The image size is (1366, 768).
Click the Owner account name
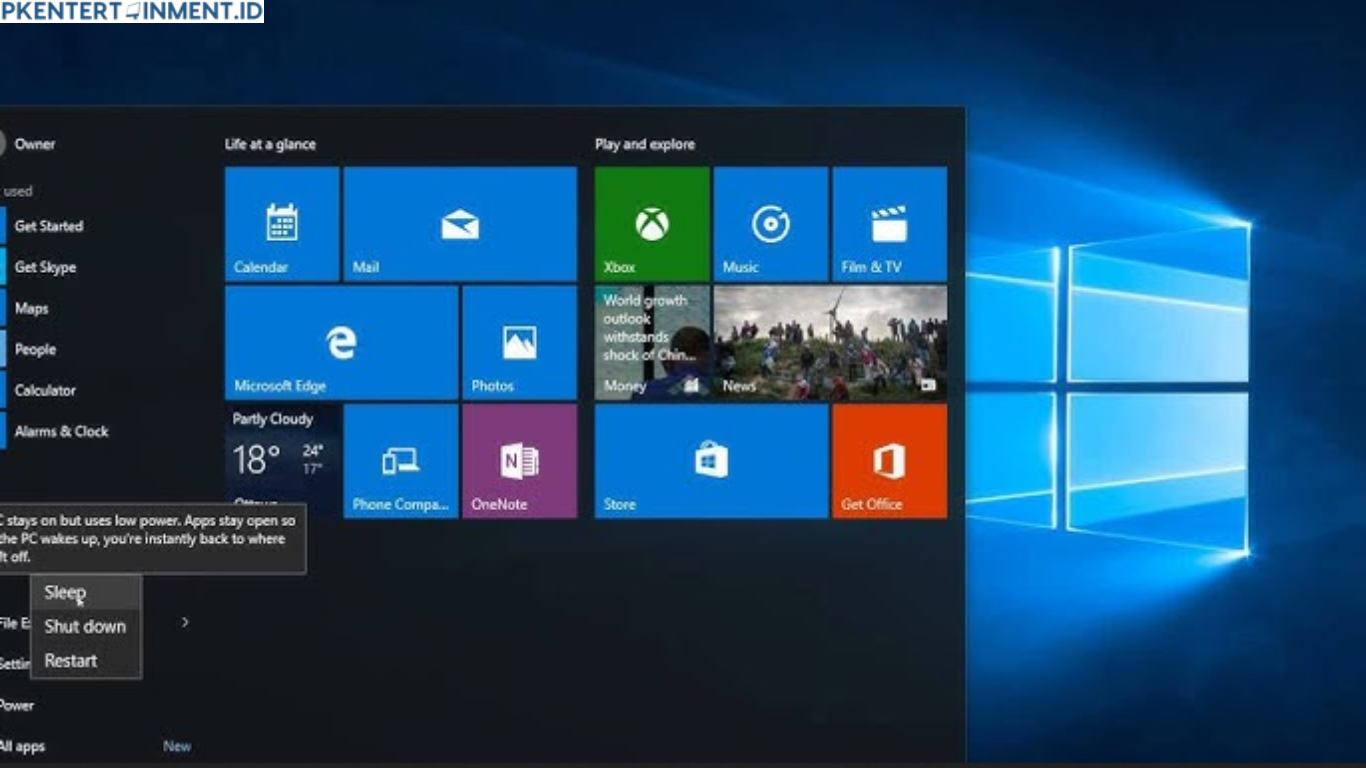coord(35,144)
